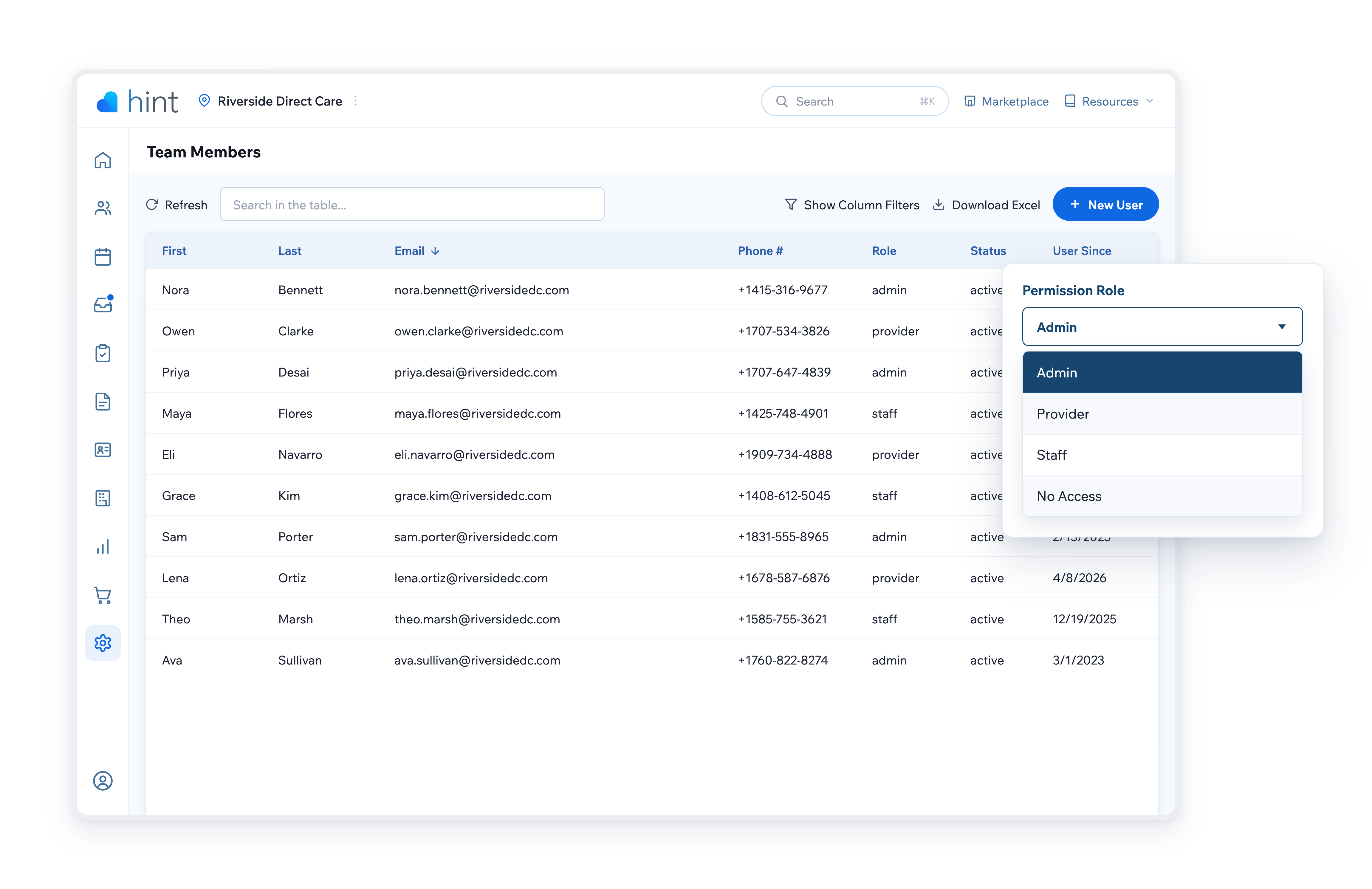This screenshot has width=1372, height=889.
Task: Select Staff option in the role list
Action: (1162, 455)
